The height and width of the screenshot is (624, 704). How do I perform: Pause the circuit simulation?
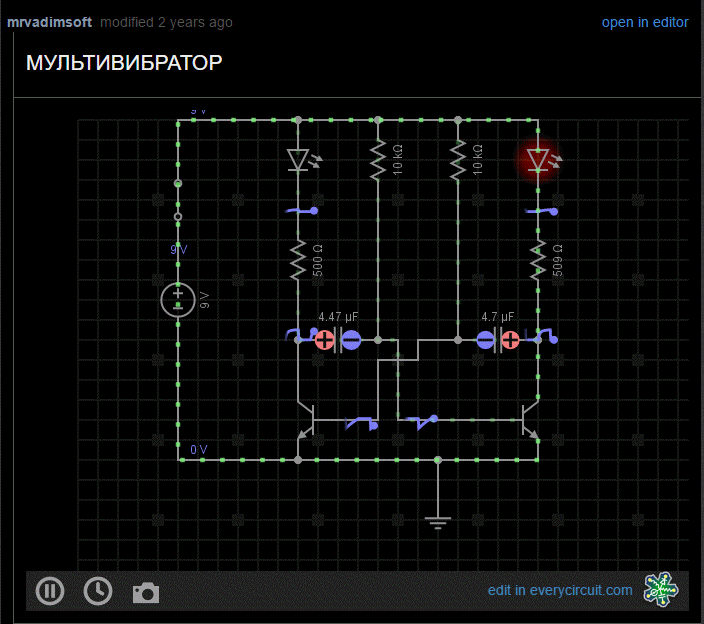click(x=50, y=591)
